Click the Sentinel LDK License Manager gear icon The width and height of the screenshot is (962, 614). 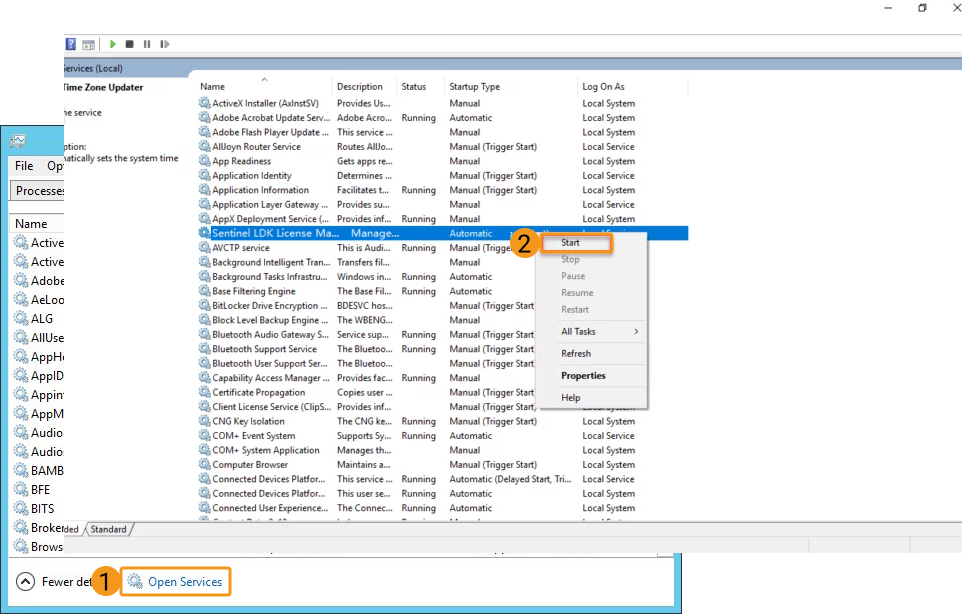click(x=205, y=233)
